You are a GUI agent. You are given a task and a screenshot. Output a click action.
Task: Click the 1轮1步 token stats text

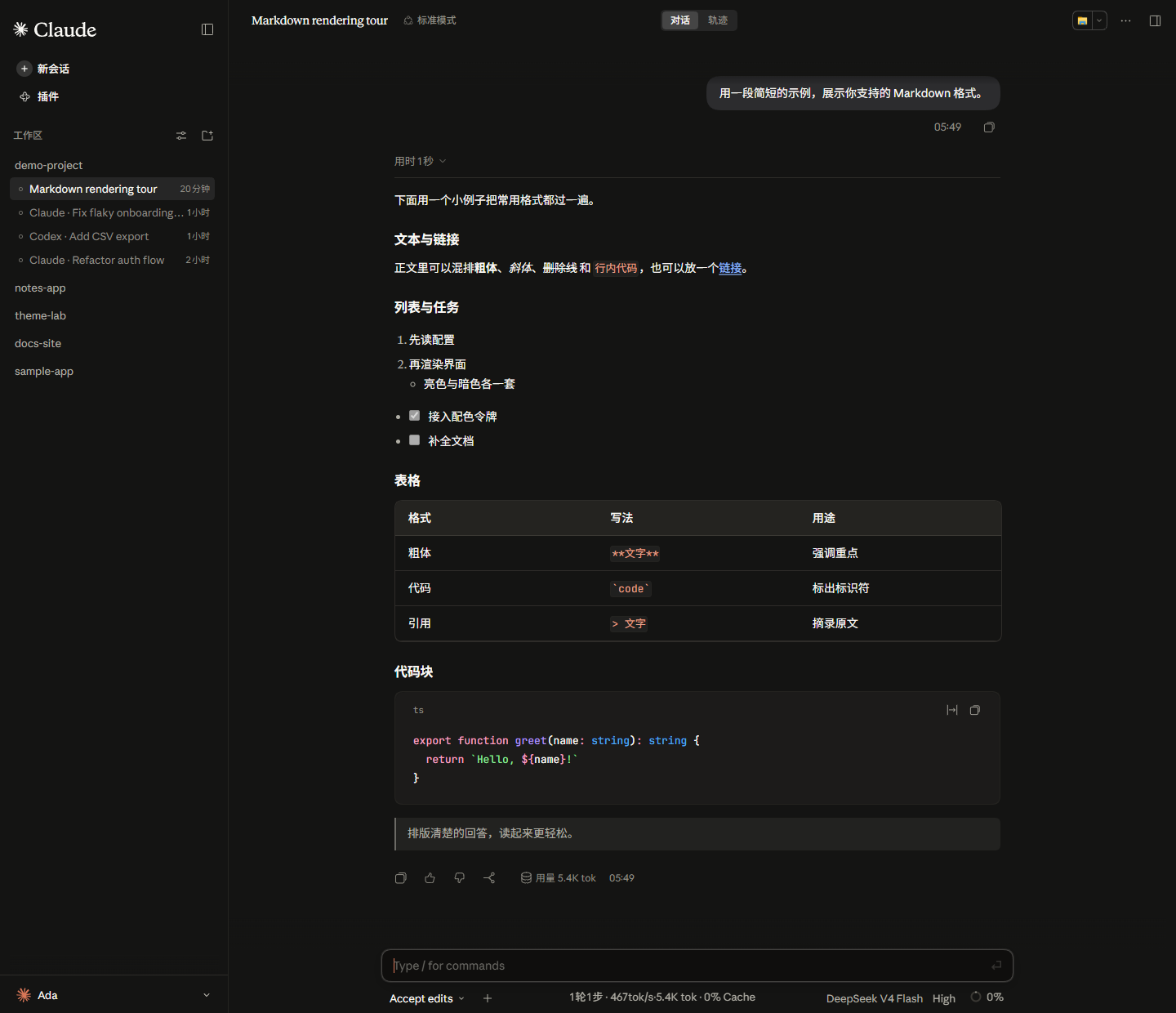662,997
